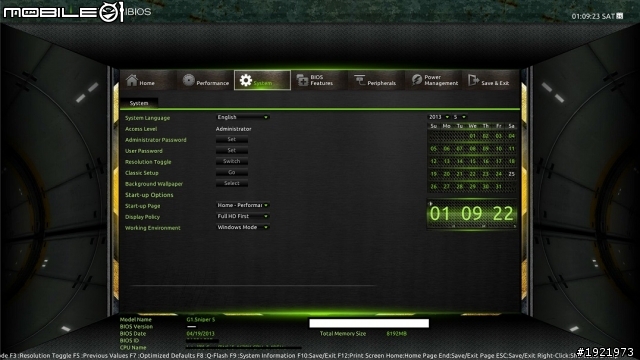Open the System Language dropdown
Screen dimensions: 640x360
click(x=242, y=117)
